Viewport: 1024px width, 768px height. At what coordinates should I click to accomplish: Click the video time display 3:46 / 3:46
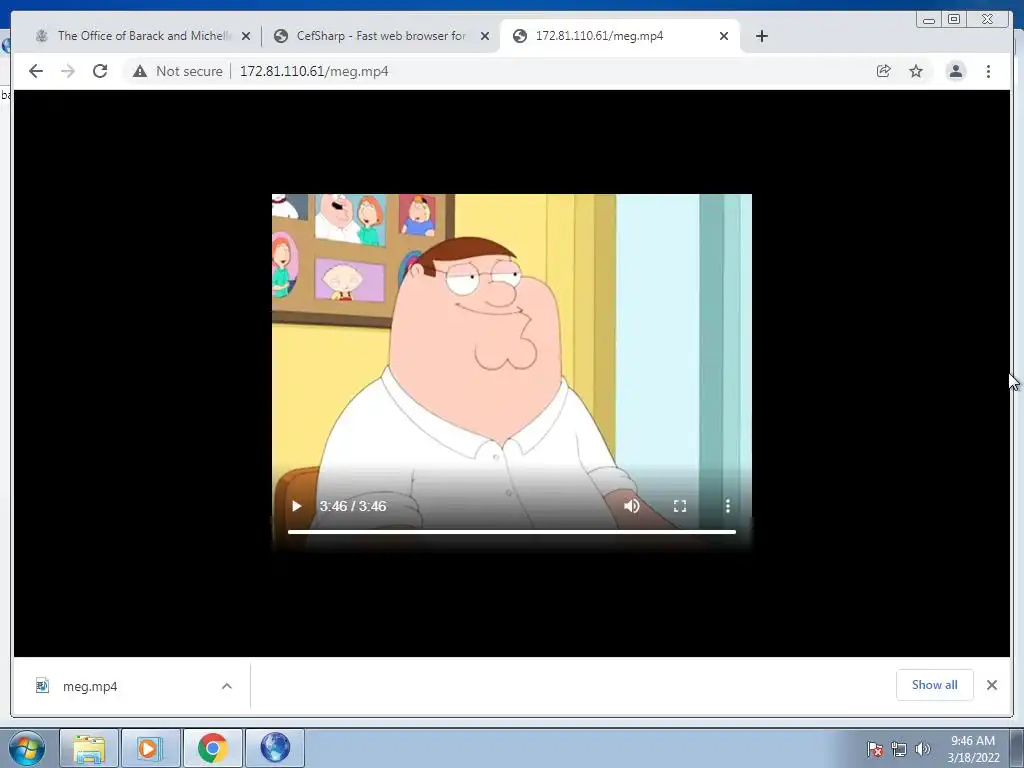pos(353,506)
